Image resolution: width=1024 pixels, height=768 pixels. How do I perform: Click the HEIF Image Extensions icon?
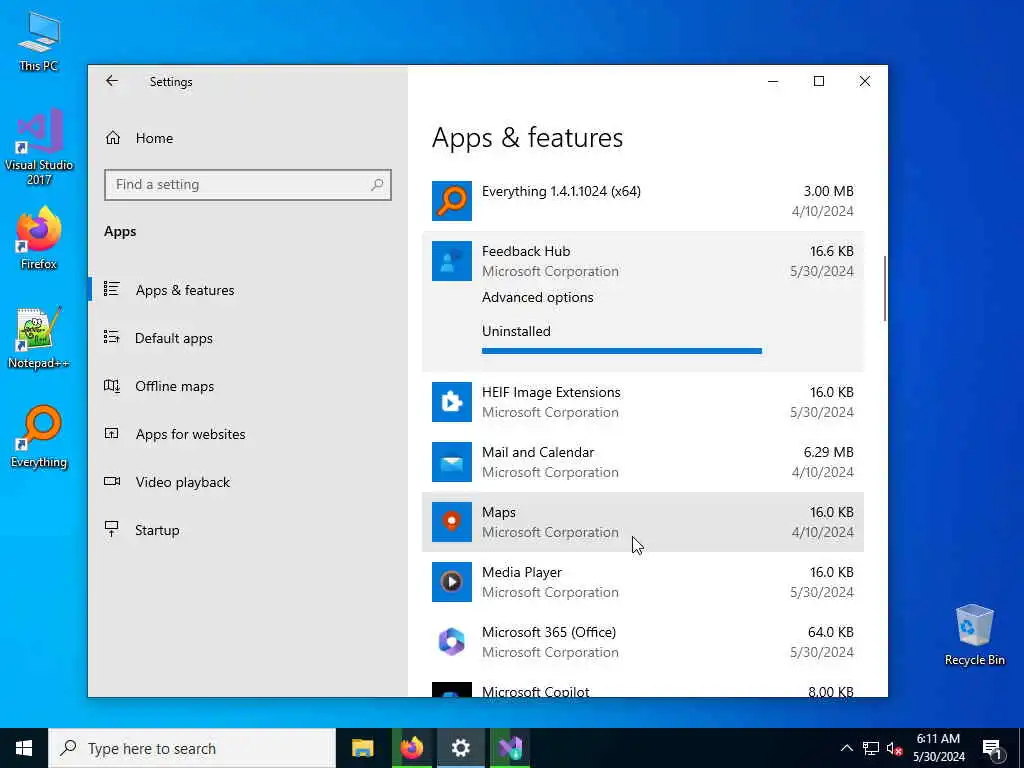452,402
